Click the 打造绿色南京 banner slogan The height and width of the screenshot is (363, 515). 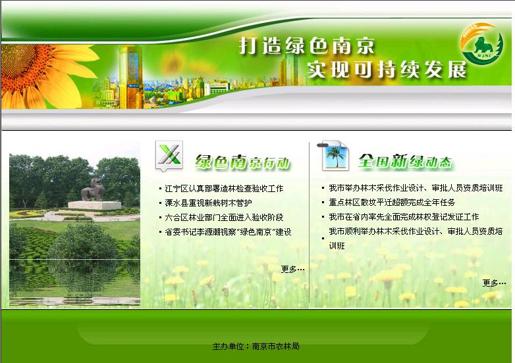[x=307, y=46]
